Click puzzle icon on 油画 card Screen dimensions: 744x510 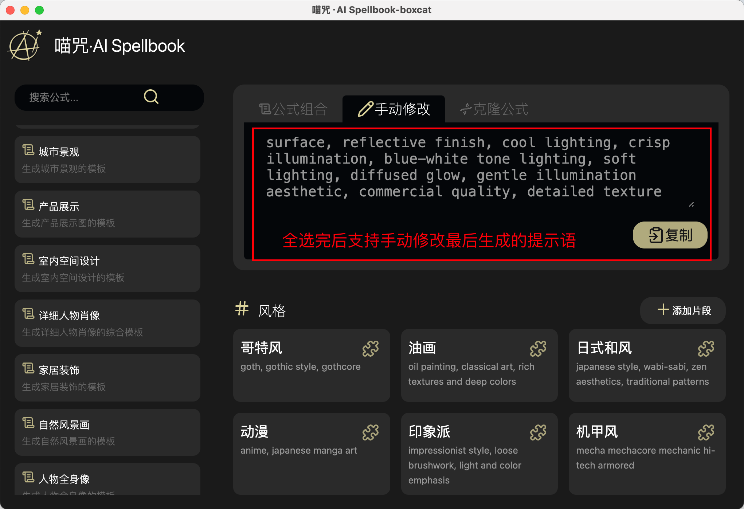pos(538,349)
